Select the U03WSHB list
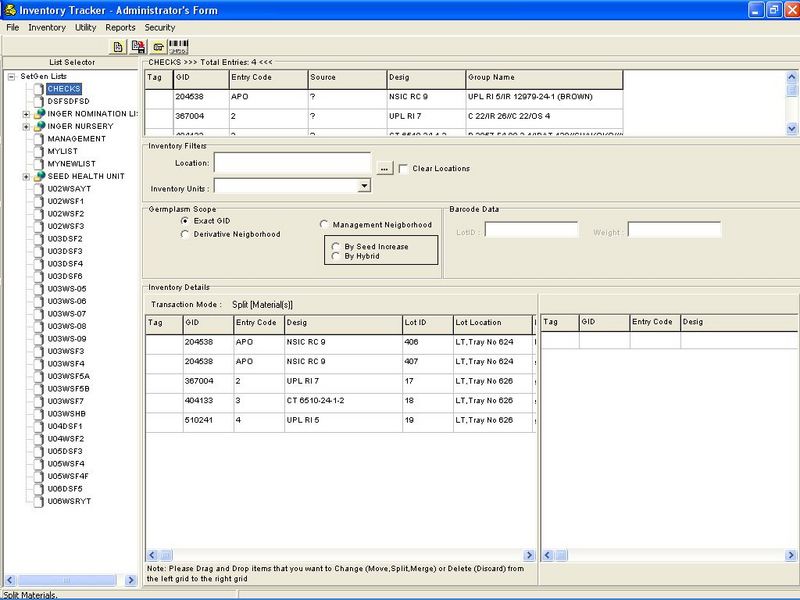 pos(66,414)
